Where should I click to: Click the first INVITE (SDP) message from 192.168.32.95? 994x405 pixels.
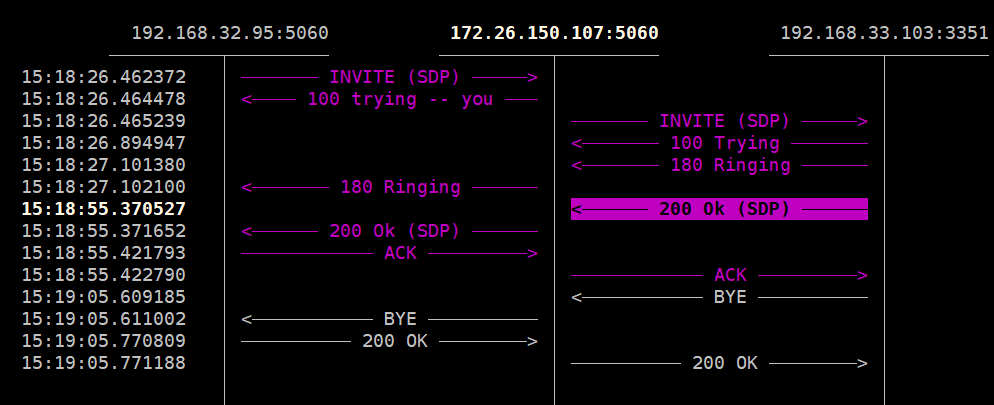pyautogui.click(x=390, y=77)
